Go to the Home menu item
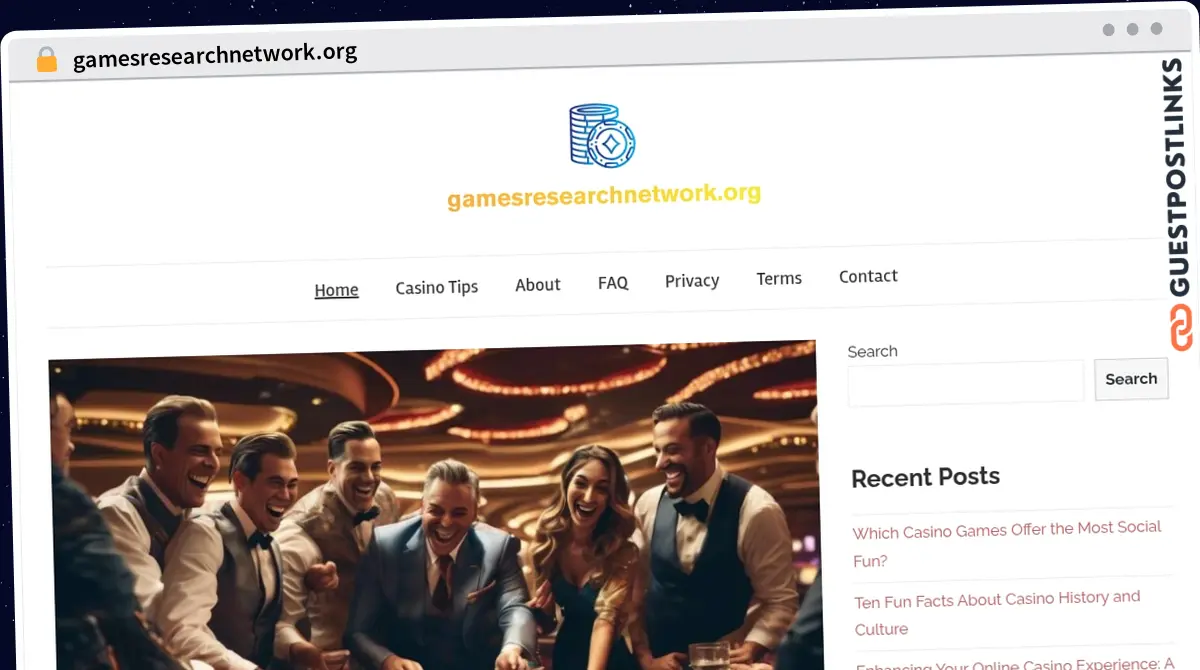The width and height of the screenshot is (1200, 670). 336,290
